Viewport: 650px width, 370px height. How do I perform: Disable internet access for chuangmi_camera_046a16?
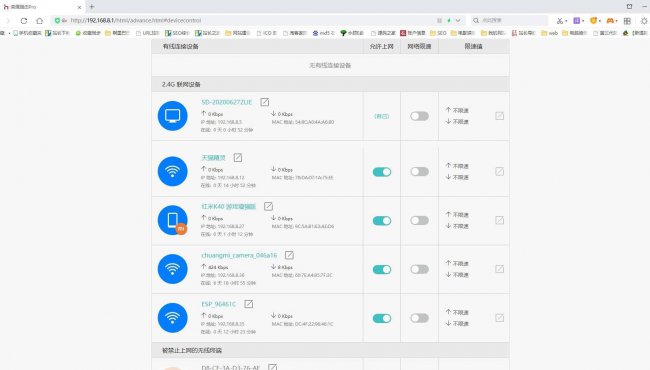tap(382, 269)
